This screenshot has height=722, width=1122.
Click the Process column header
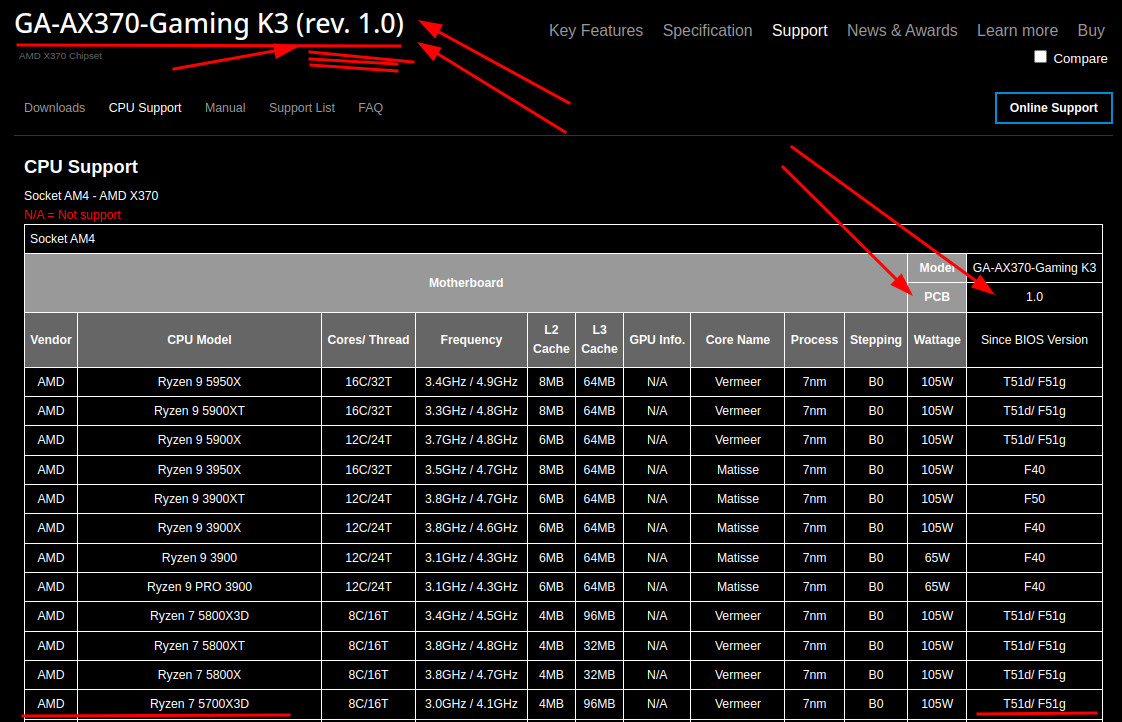814,340
